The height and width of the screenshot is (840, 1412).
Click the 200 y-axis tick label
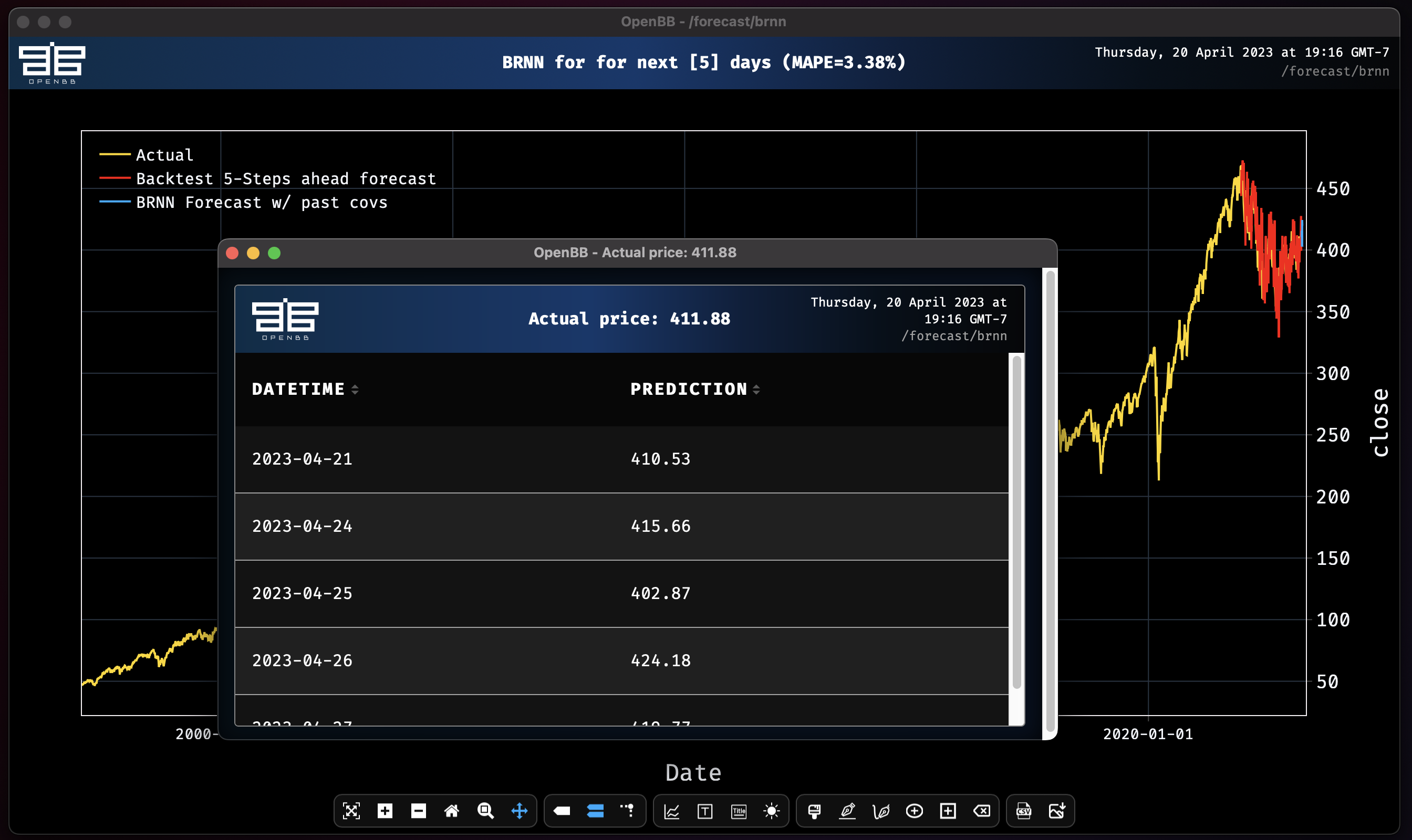pyautogui.click(x=1333, y=497)
